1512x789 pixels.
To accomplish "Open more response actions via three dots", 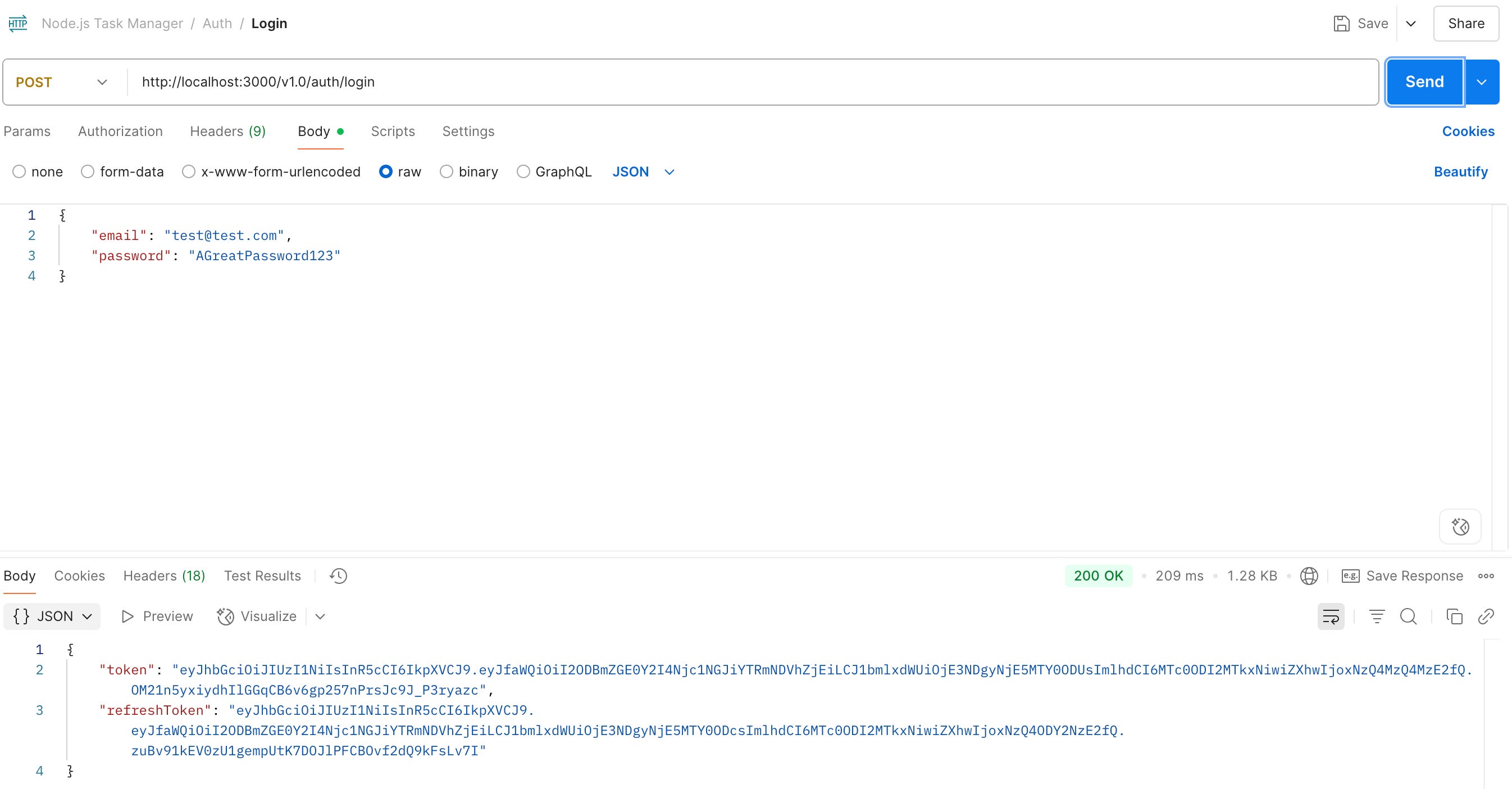I will click(1487, 576).
